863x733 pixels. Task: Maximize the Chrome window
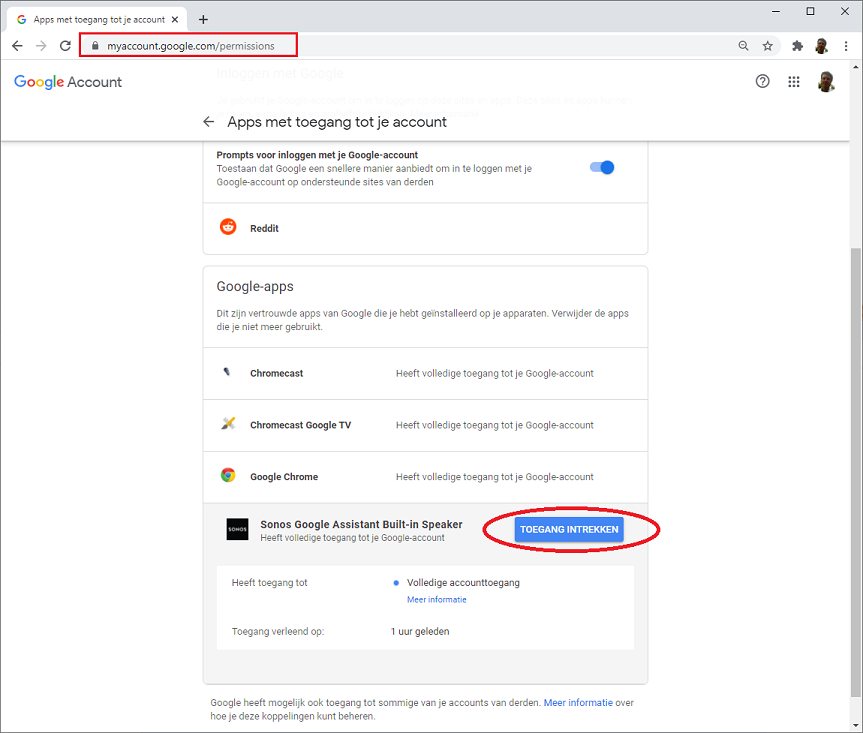click(x=810, y=11)
